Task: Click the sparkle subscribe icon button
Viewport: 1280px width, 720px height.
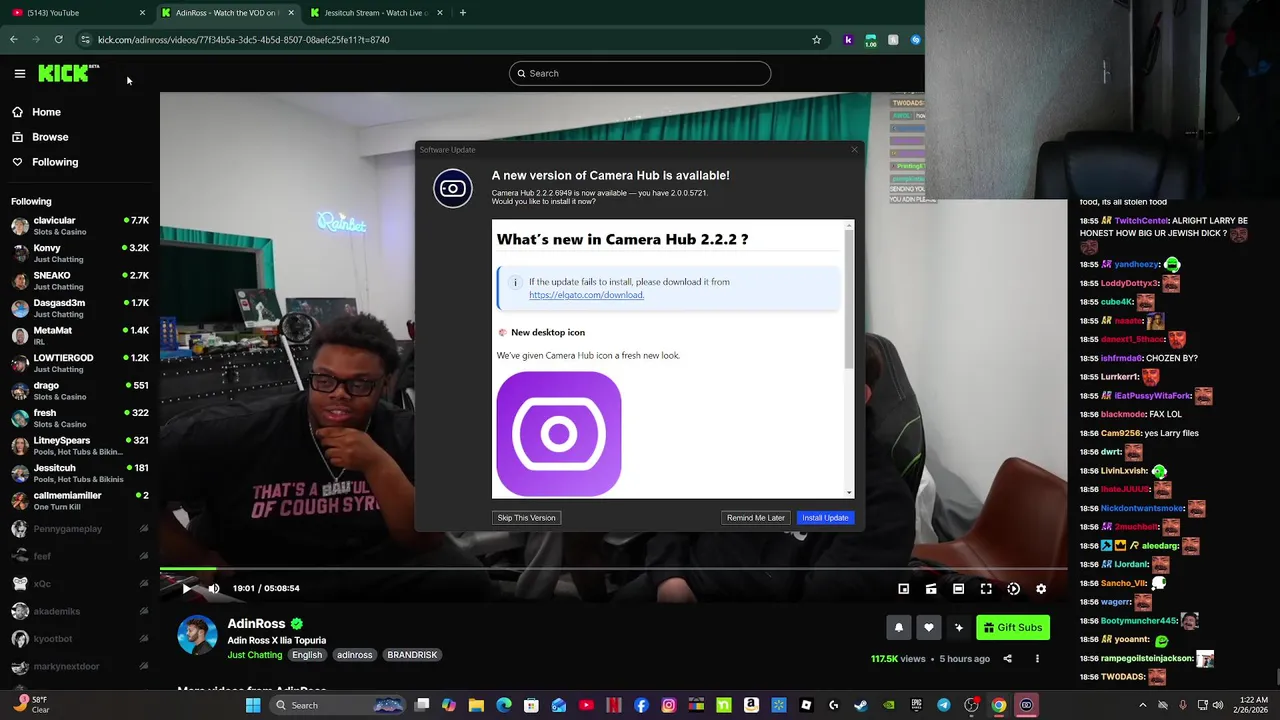Action: coord(958,627)
